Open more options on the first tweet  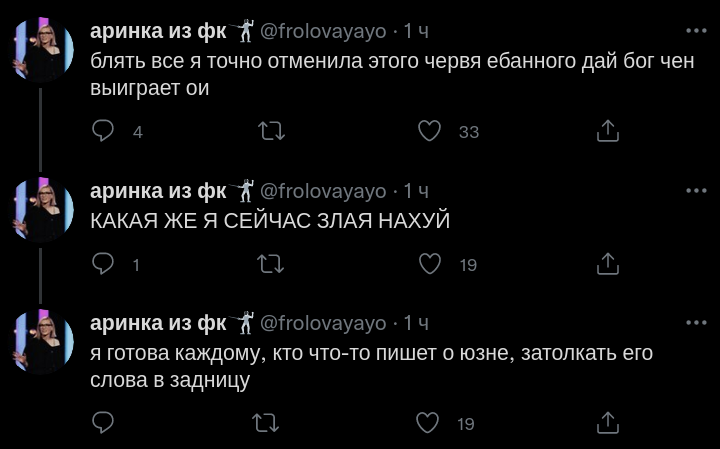point(695,30)
